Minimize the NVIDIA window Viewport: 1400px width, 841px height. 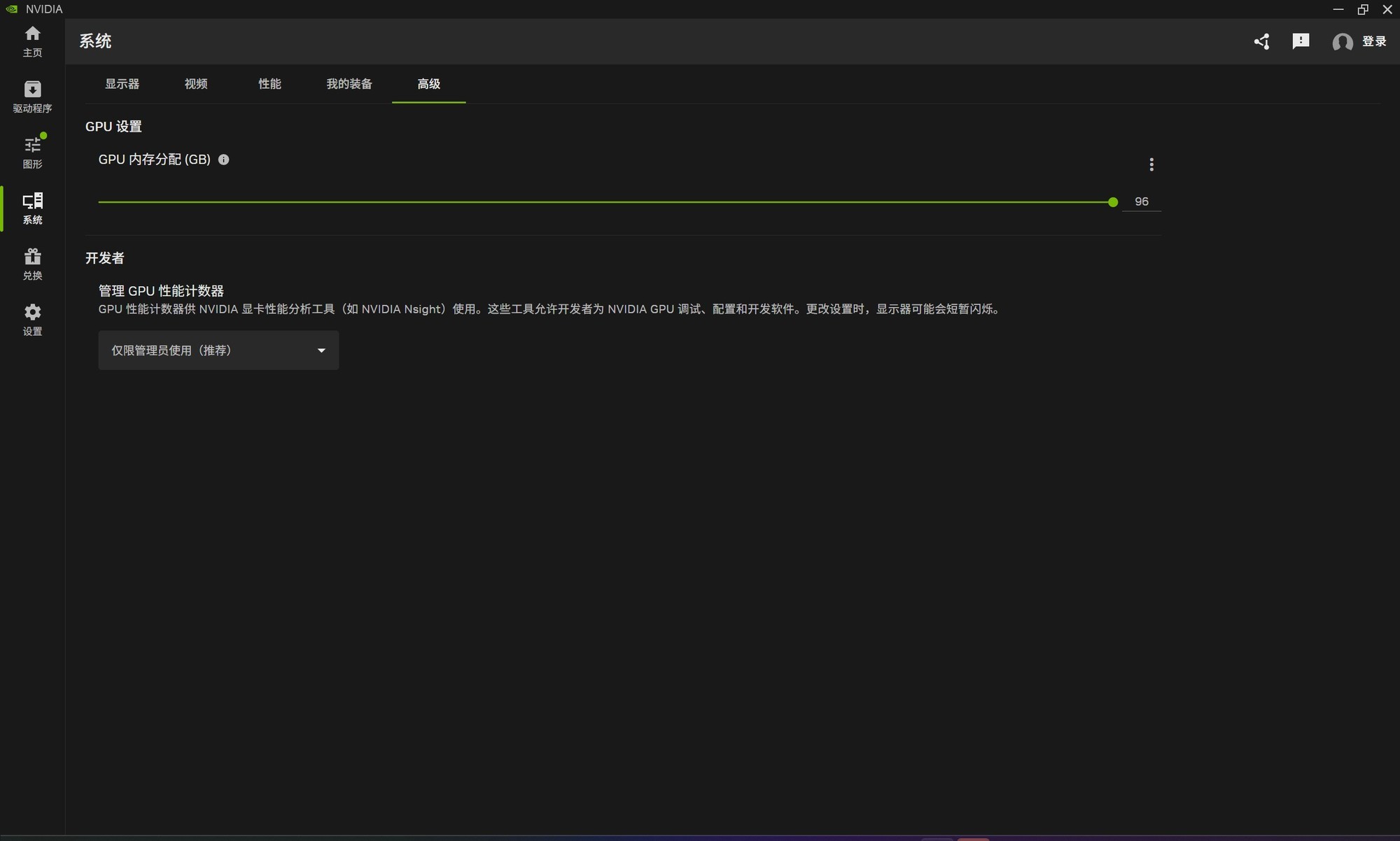click(x=1338, y=9)
